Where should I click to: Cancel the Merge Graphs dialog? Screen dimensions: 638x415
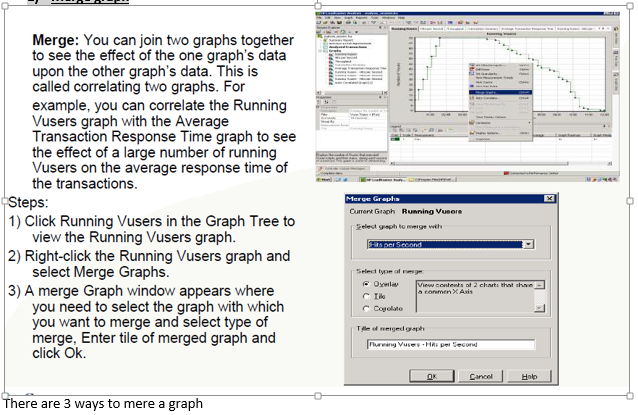(x=481, y=376)
